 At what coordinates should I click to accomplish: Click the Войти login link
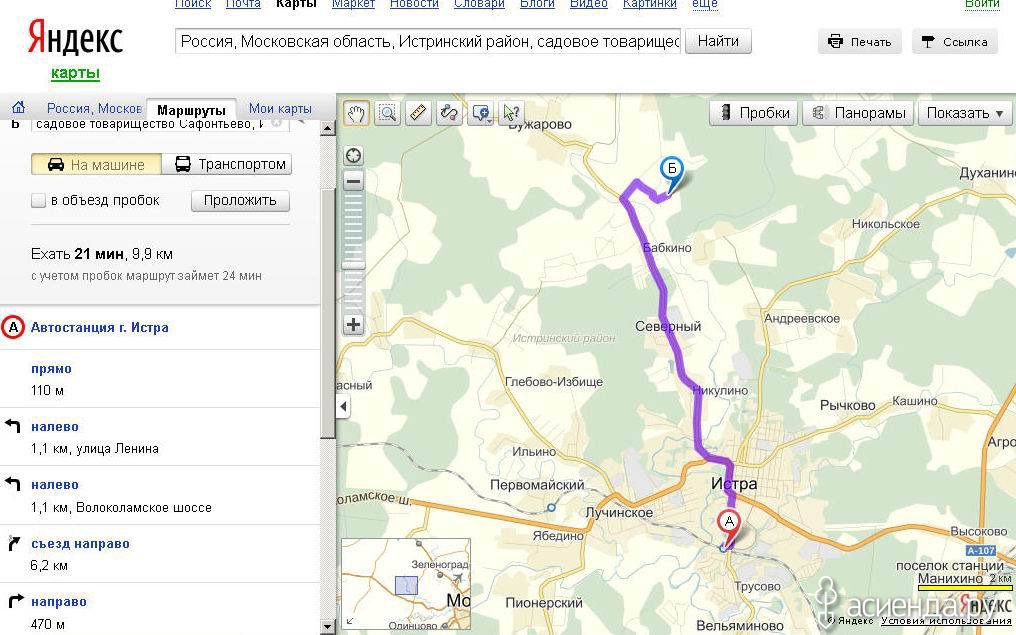[x=982, y=4]
